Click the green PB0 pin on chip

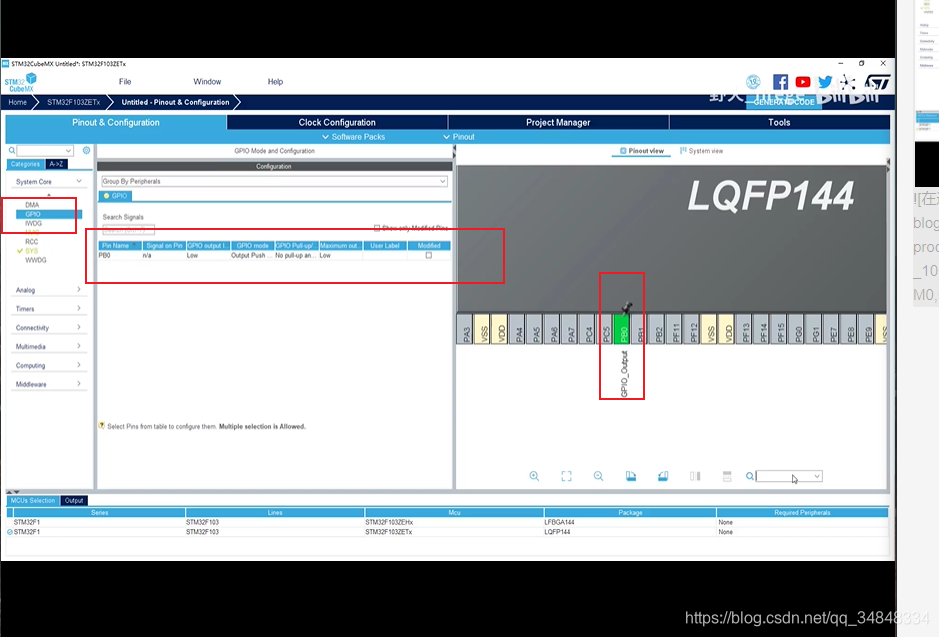click(623, 328)
